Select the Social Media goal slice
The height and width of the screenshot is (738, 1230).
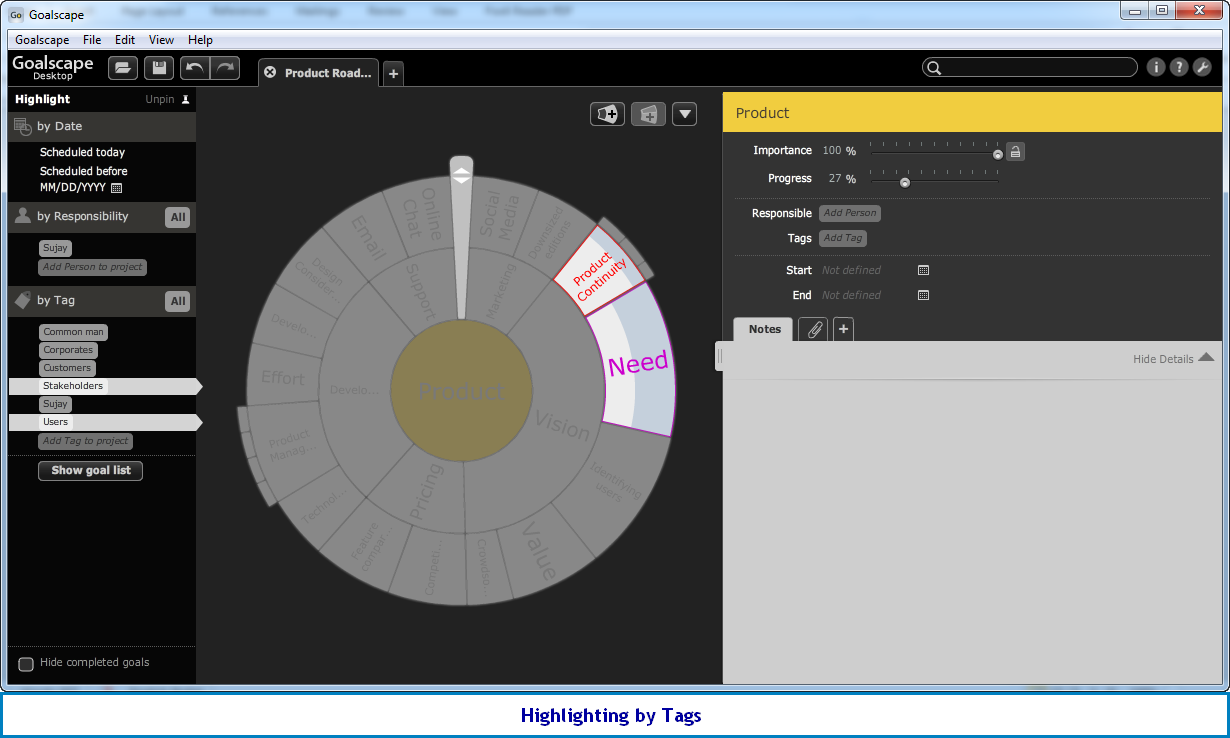[x=499, y=214]
